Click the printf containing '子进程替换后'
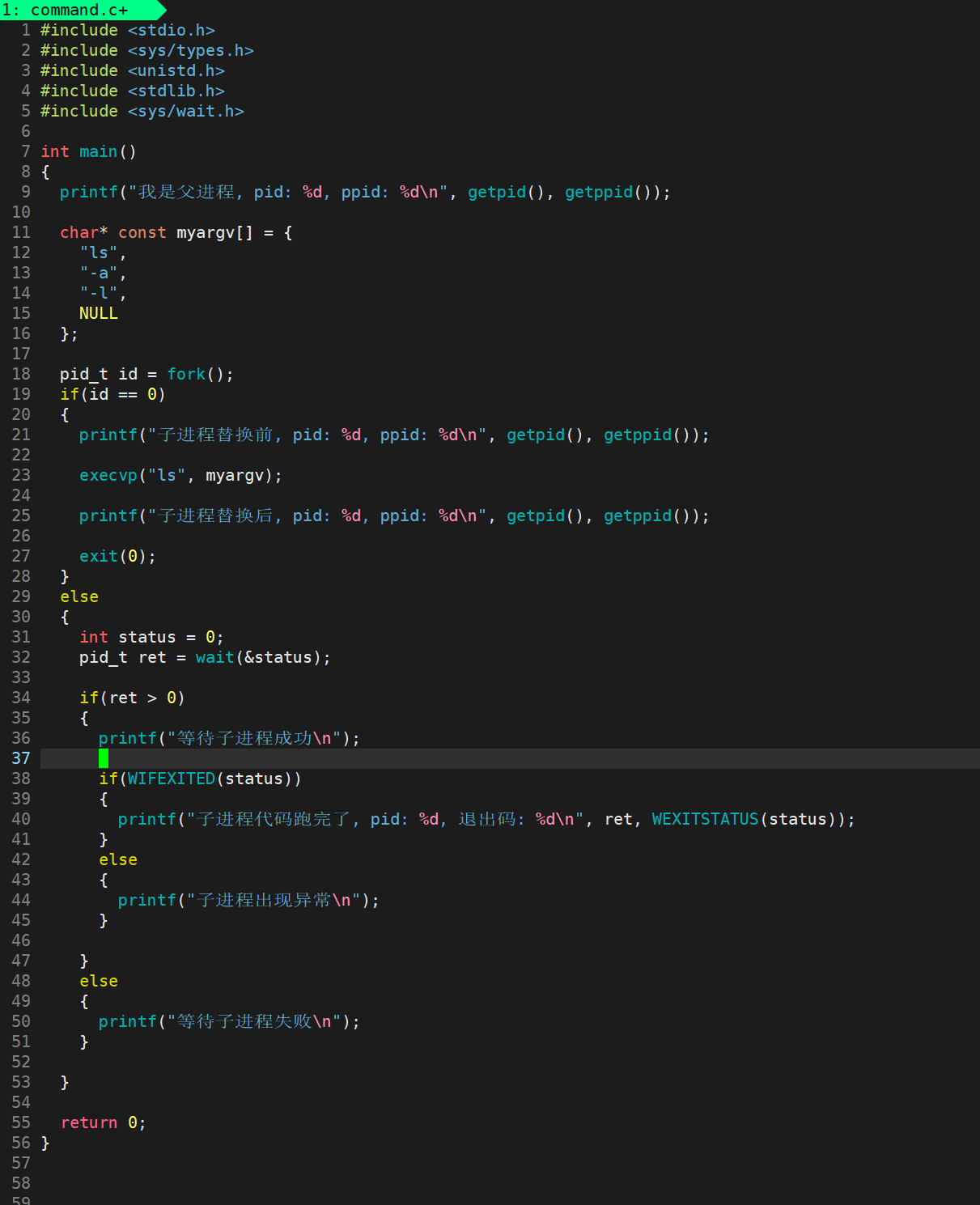Image resolution: width=980 pixels, height=1205 pixels. [394, 516]
